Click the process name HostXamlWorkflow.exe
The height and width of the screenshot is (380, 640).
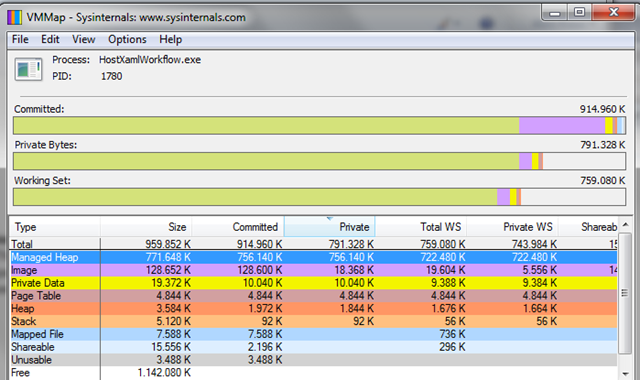[x=150, y=60]
